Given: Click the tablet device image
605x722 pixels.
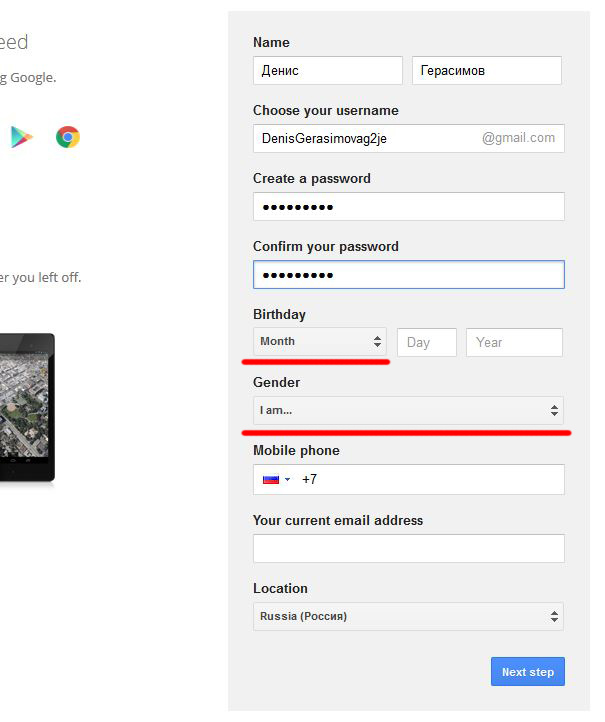Looking at the screenshot, I should [27, 408].
